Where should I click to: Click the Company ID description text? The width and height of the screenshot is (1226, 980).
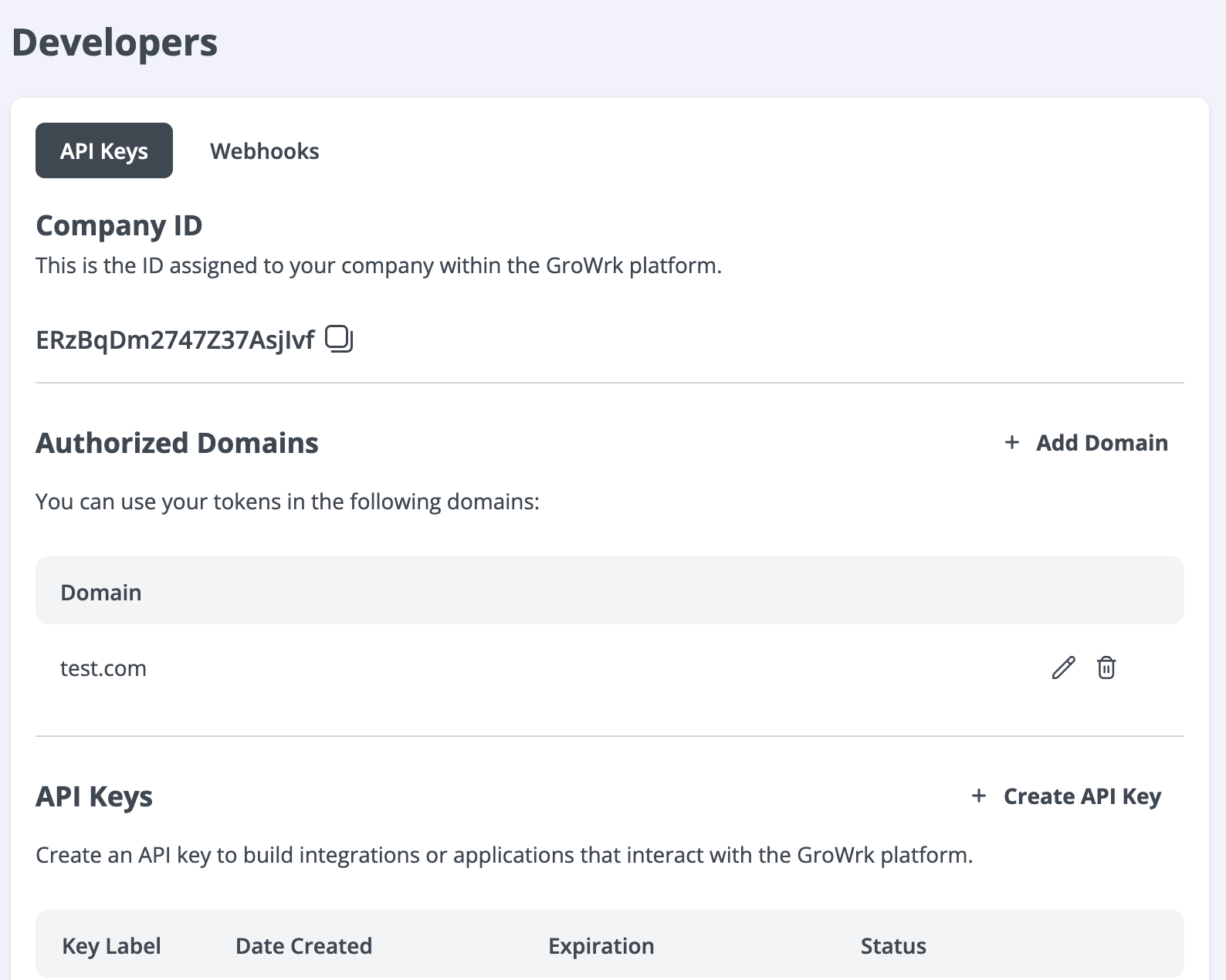(x=379, y=265)
